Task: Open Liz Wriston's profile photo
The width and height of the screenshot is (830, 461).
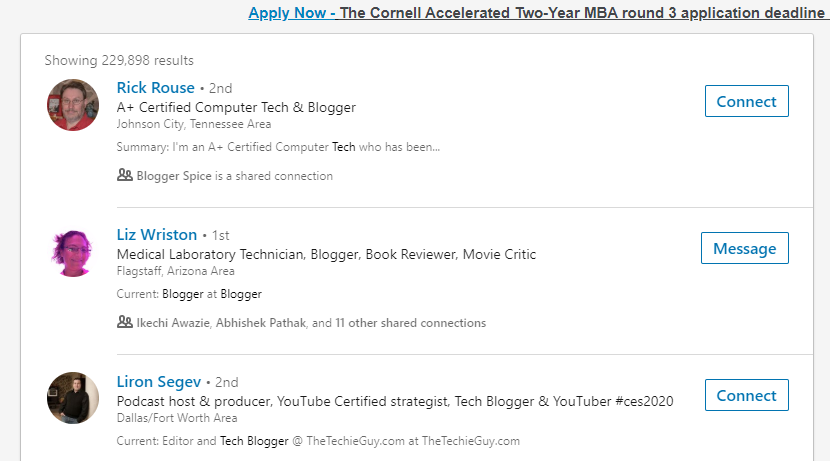Action: 73,252
